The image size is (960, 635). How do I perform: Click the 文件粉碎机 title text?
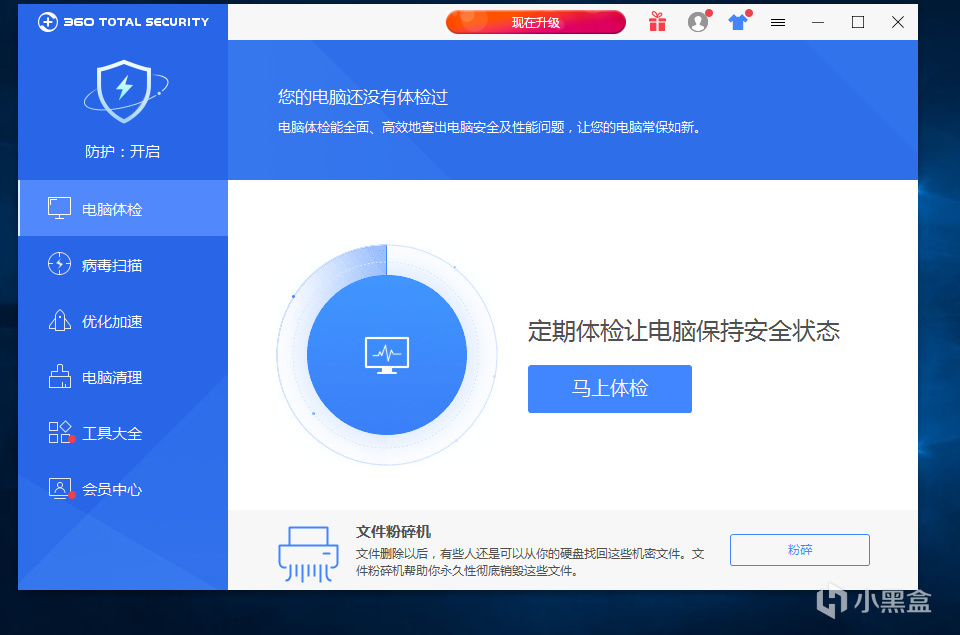tap(393, 532)
